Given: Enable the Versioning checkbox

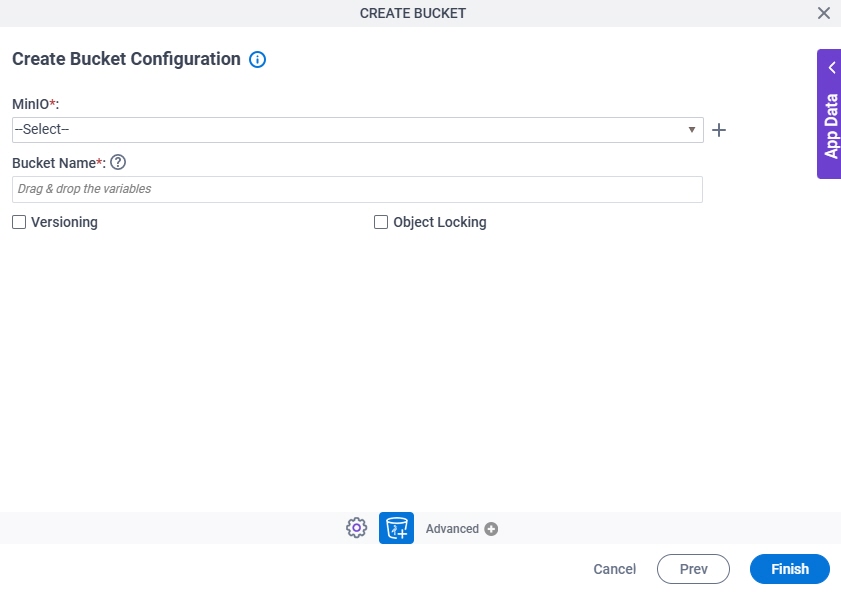Looking at the screenshot, I should (19, 222).
